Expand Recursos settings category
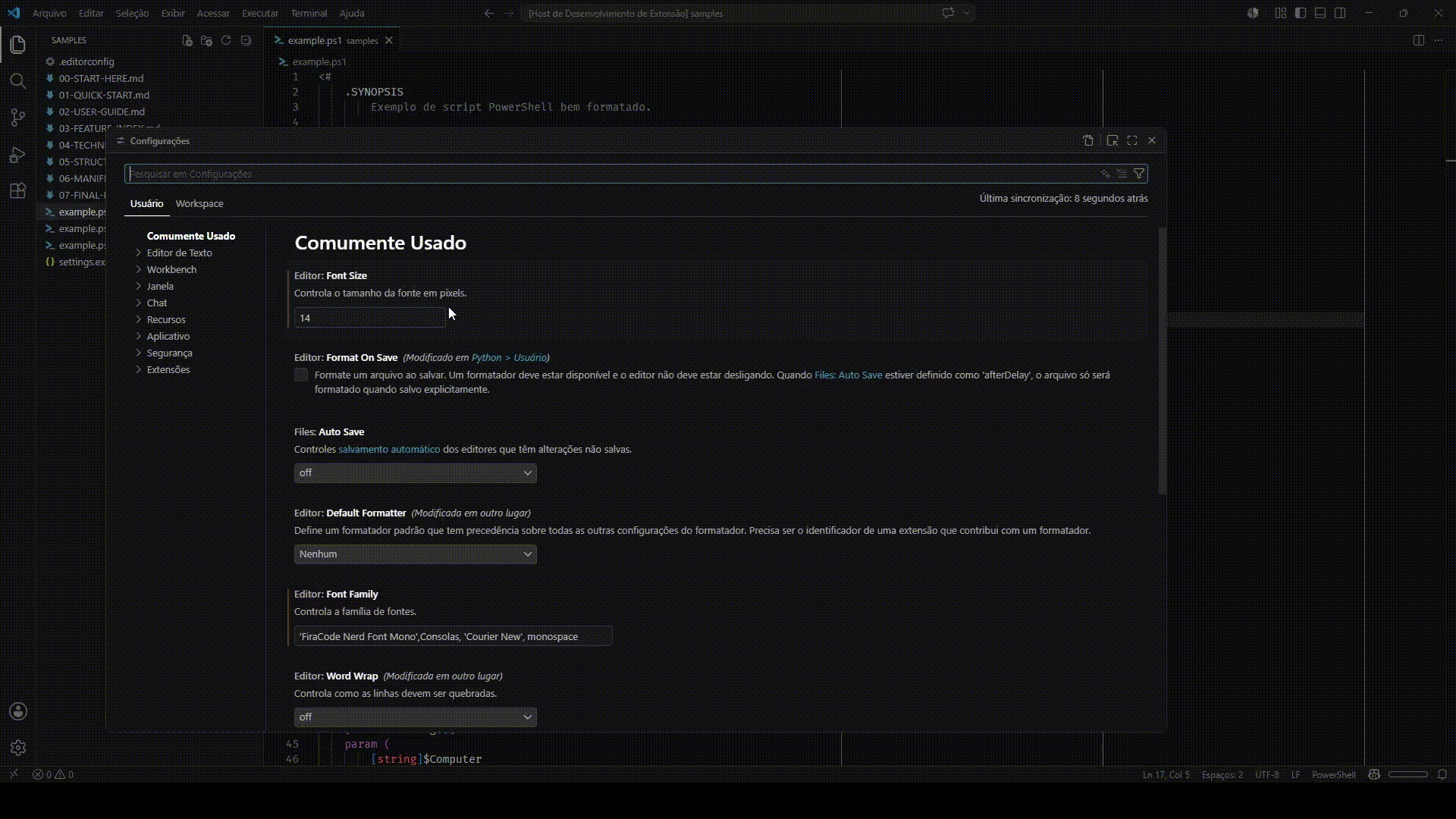 pos(166,319)
